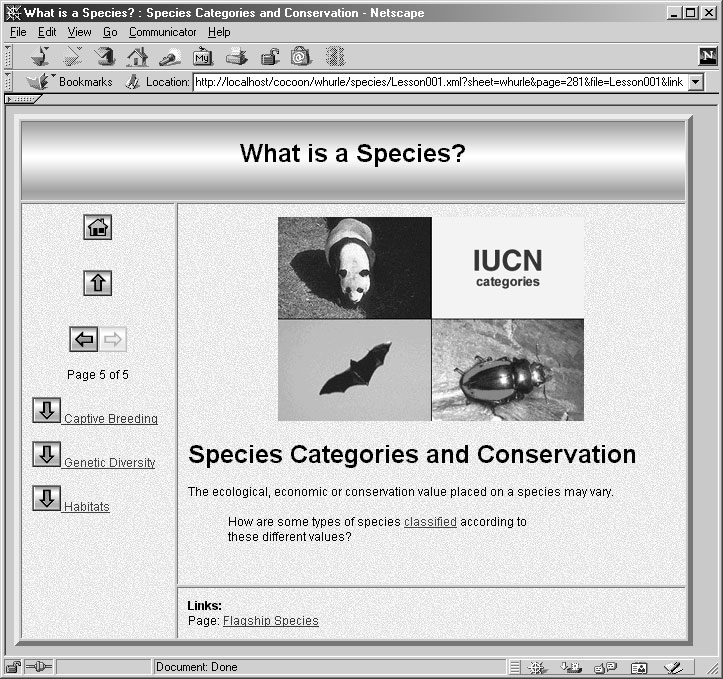The height and width of the screenshot is (679, 723).
Task: Open the Bookmarks menu button
Action: point(70,82)
